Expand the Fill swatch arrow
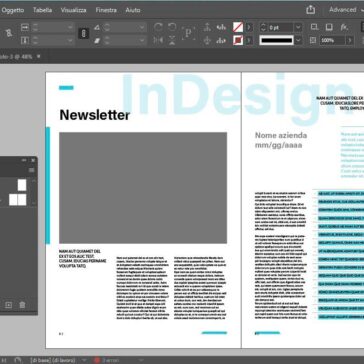Viewport: 364px width, 364px height. [249, 27]
